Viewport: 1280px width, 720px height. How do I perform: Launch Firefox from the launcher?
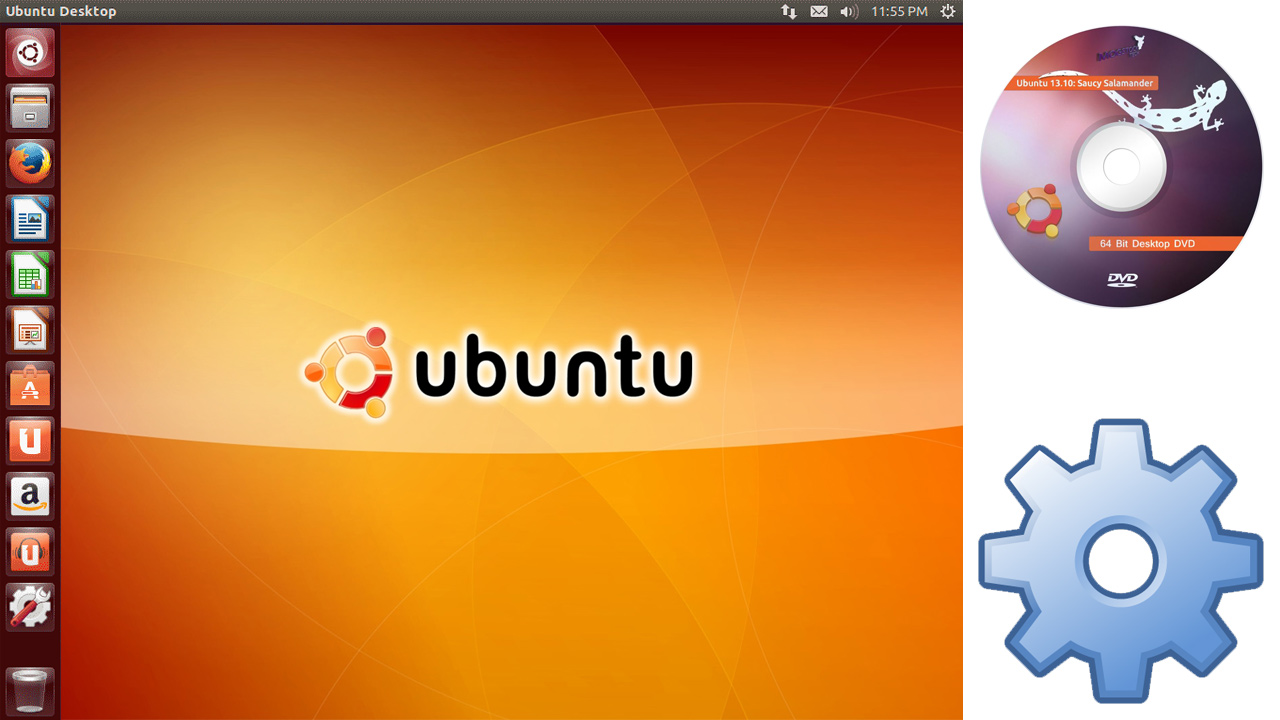(29, 163)
